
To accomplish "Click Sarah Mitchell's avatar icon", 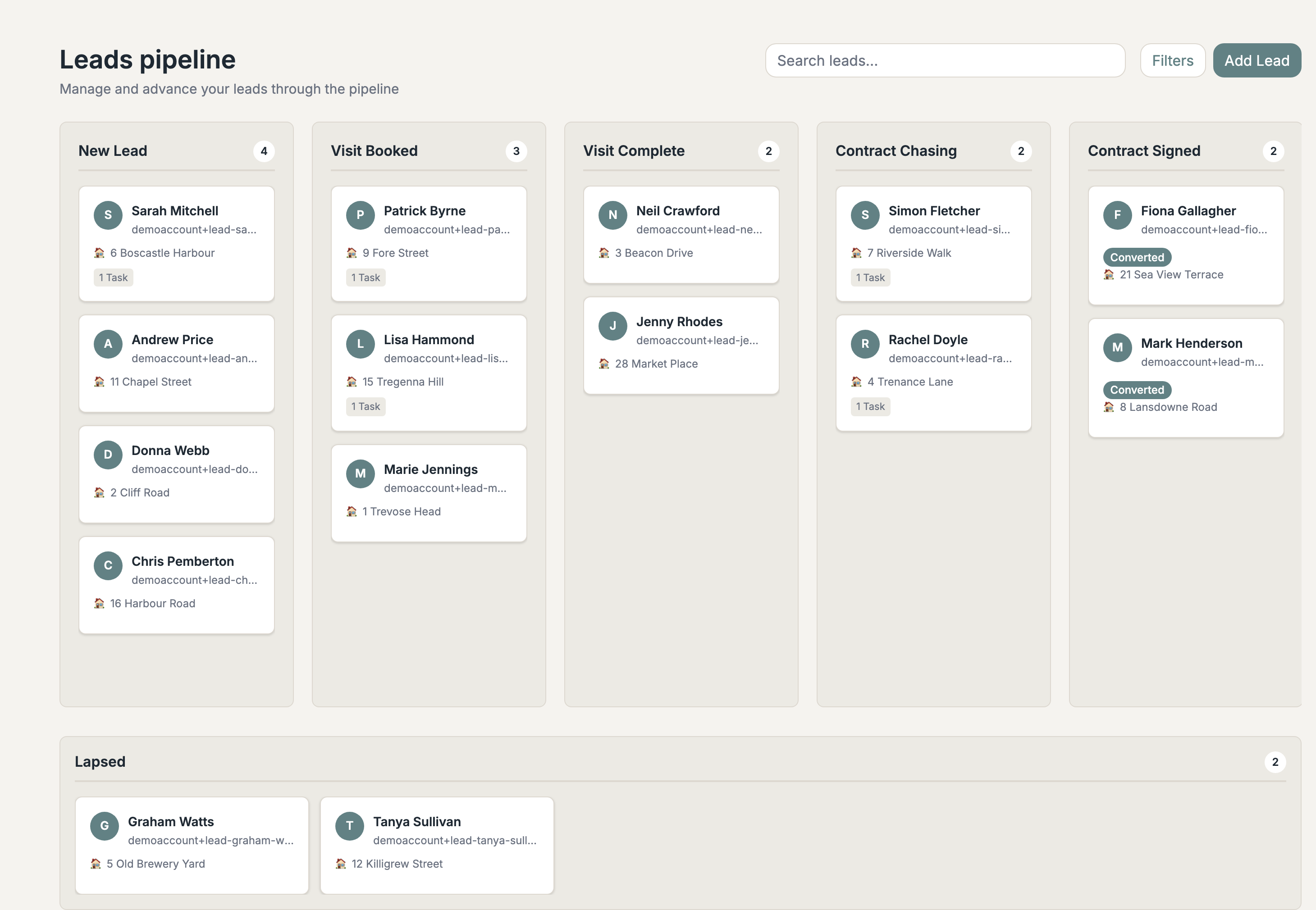I will click(108, 215).
